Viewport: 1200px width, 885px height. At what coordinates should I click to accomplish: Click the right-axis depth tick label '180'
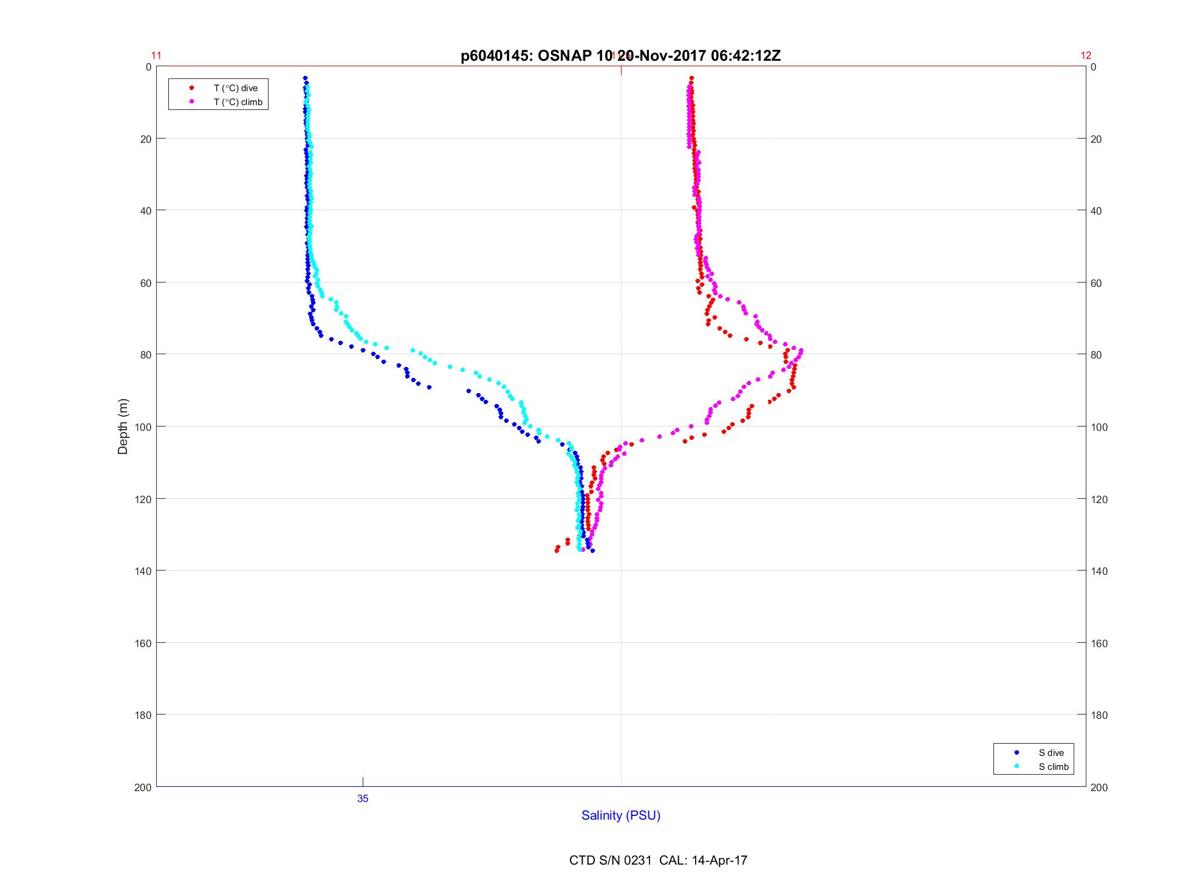pos(1100,715)
